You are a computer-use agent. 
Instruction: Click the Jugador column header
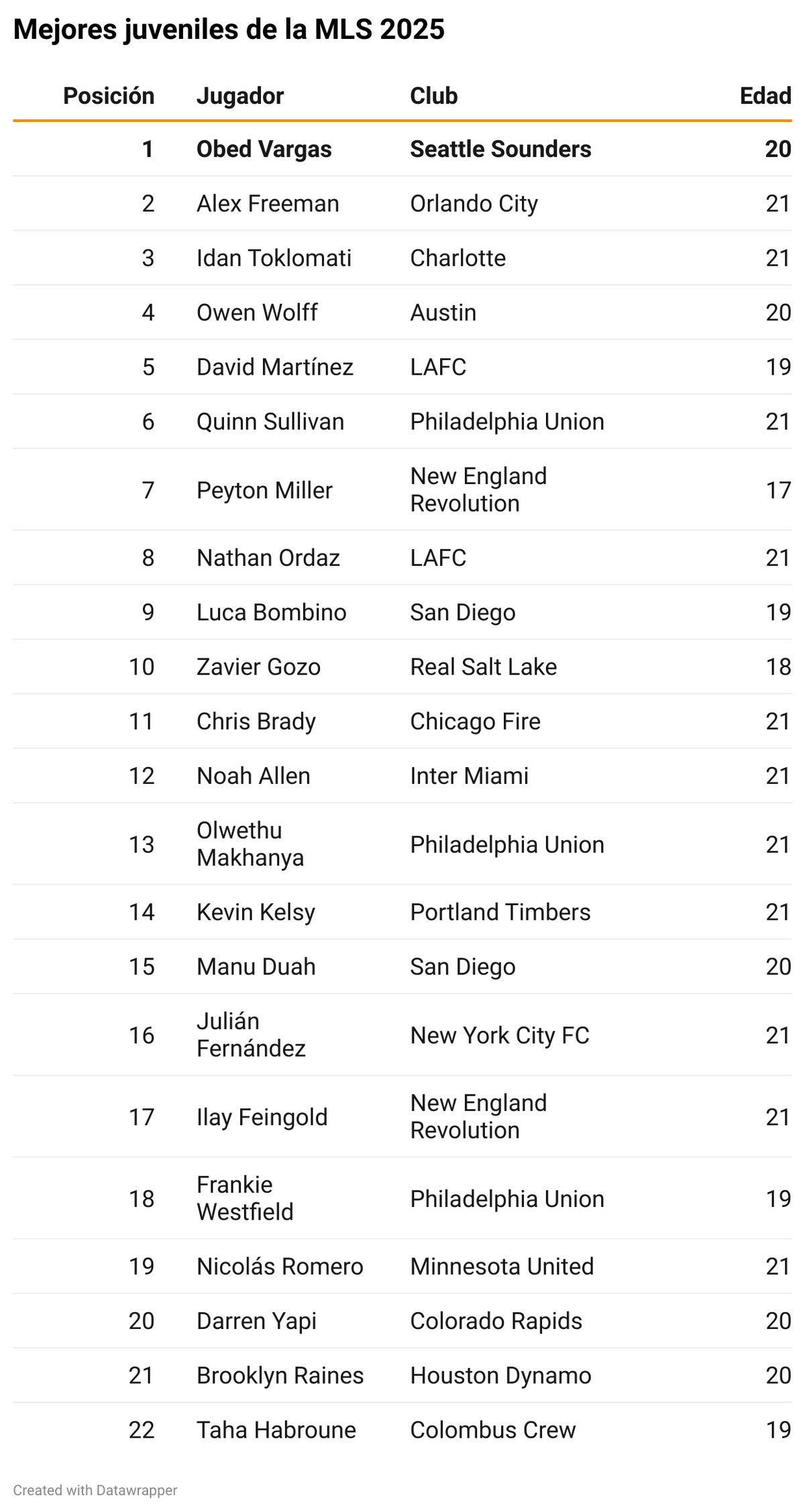click(240, 96)
